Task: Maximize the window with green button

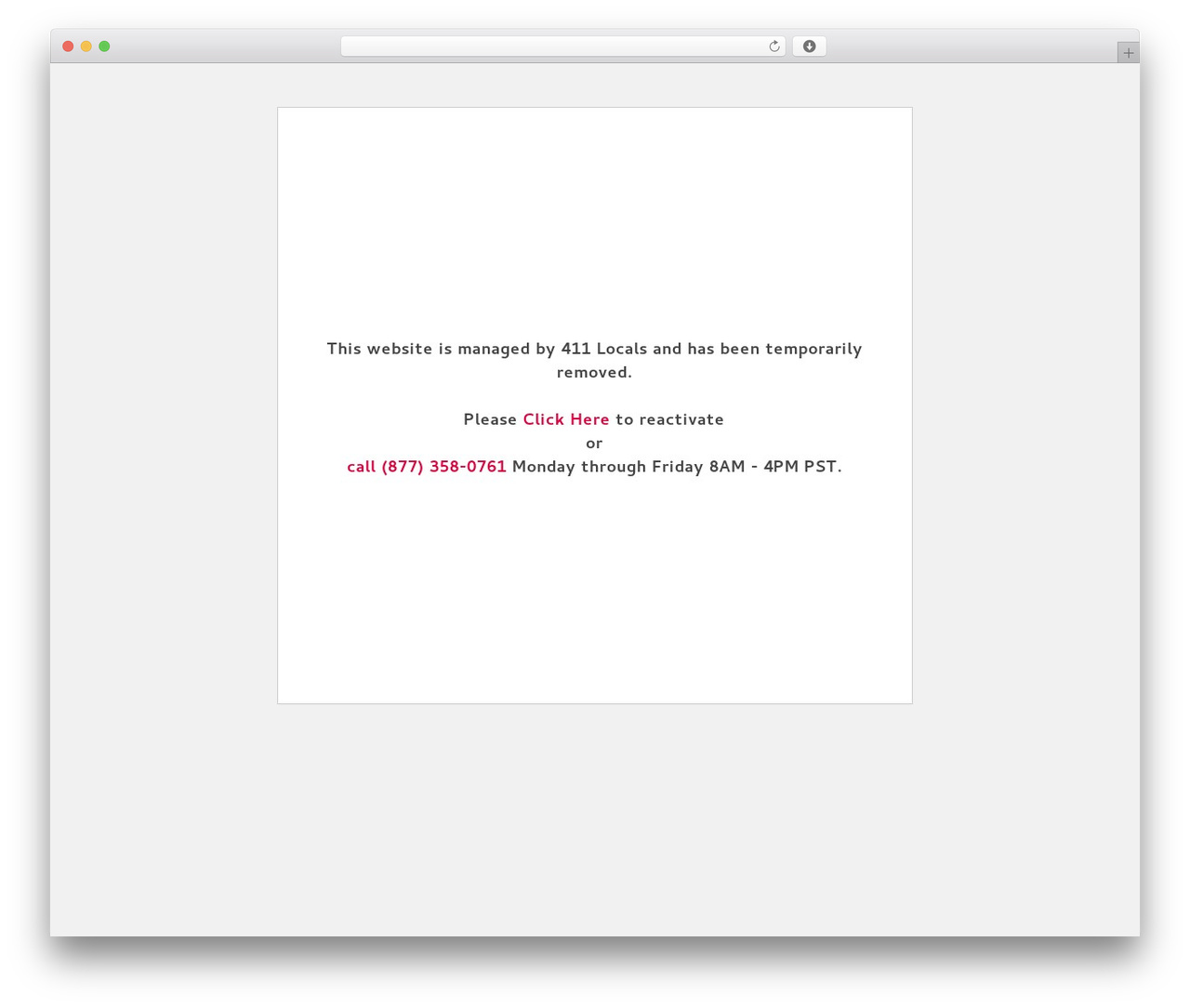Action: point(104,46)
